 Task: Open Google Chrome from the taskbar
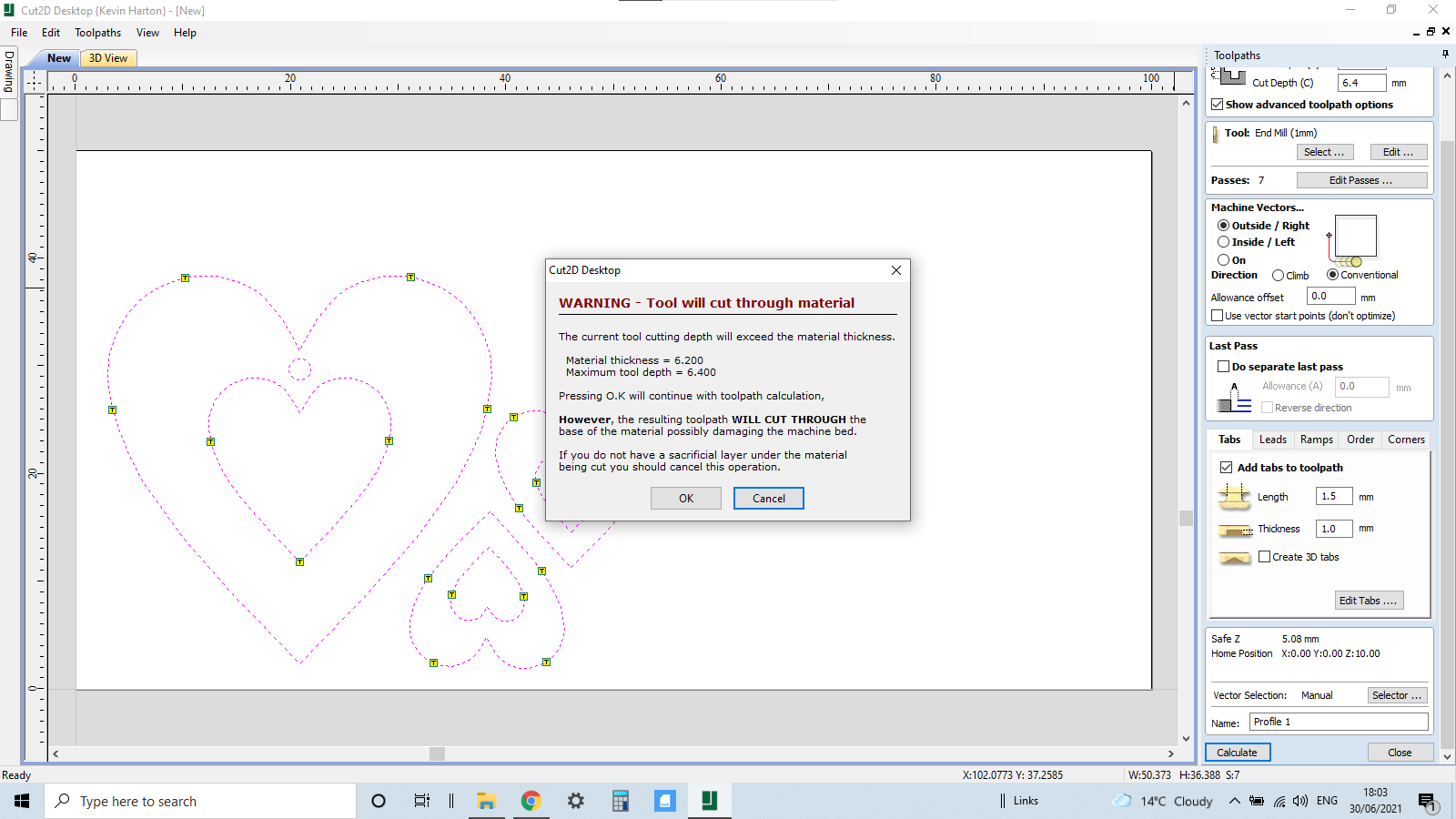click(x=531, y=801)
